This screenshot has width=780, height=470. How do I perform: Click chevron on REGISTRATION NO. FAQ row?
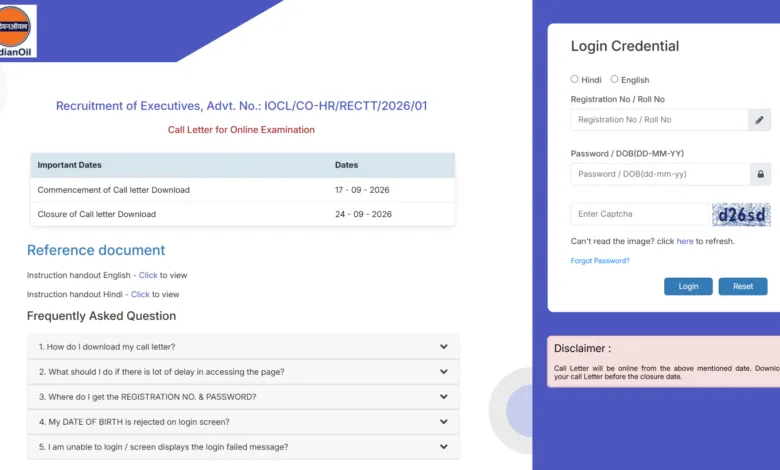pyautogui.click(x=443, y=396)
